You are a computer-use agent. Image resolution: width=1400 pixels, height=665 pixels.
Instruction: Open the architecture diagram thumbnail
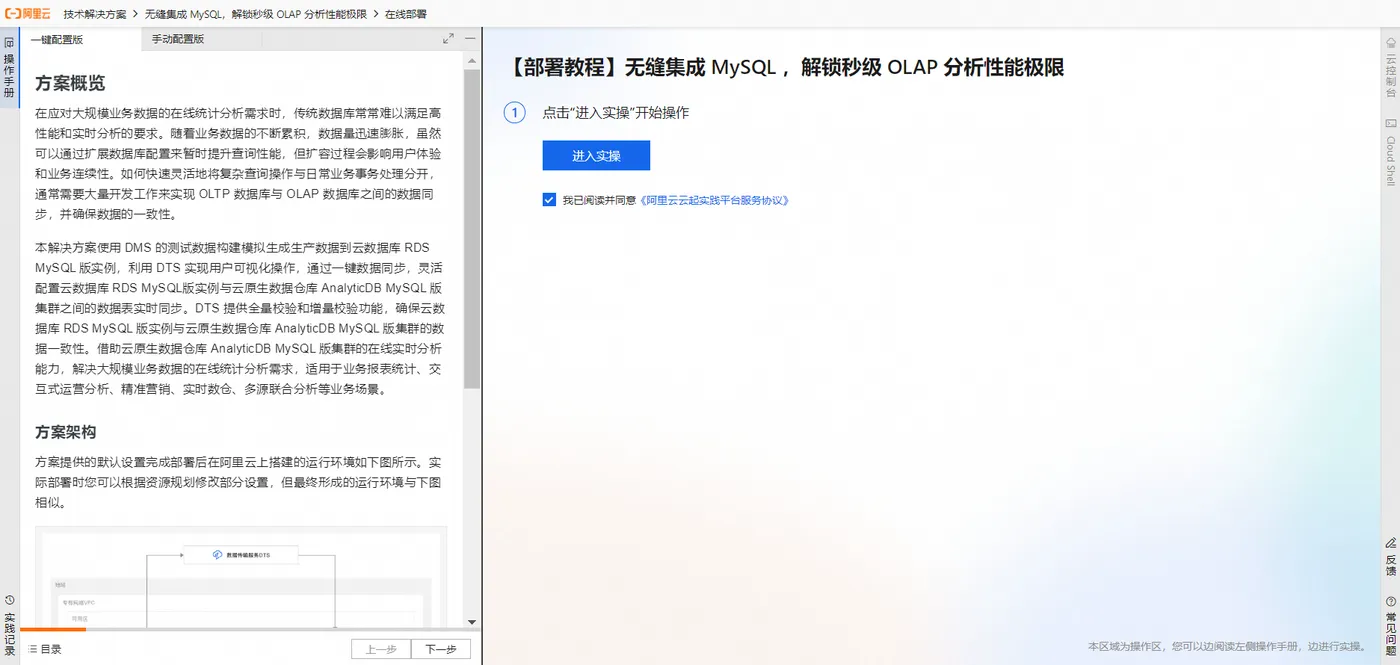[x=241, y=577]
